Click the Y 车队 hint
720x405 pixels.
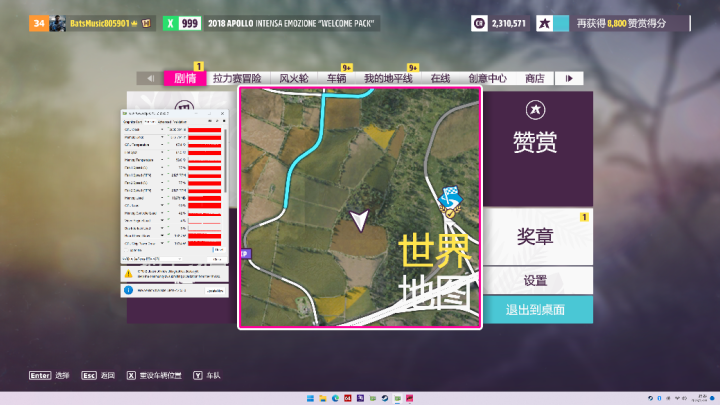pos(207,376)
